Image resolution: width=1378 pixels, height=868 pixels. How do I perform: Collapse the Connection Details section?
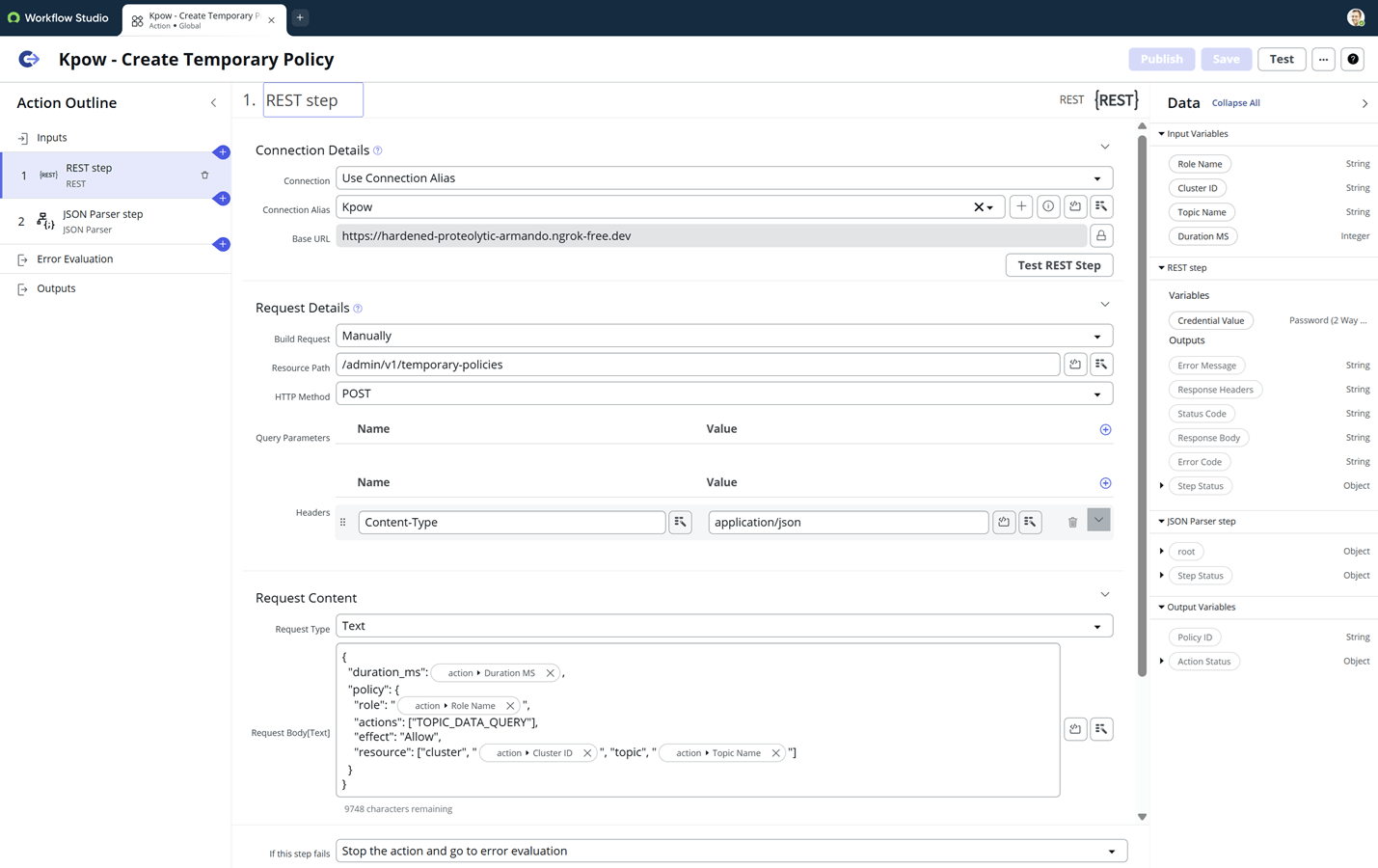click(1105, 148)
